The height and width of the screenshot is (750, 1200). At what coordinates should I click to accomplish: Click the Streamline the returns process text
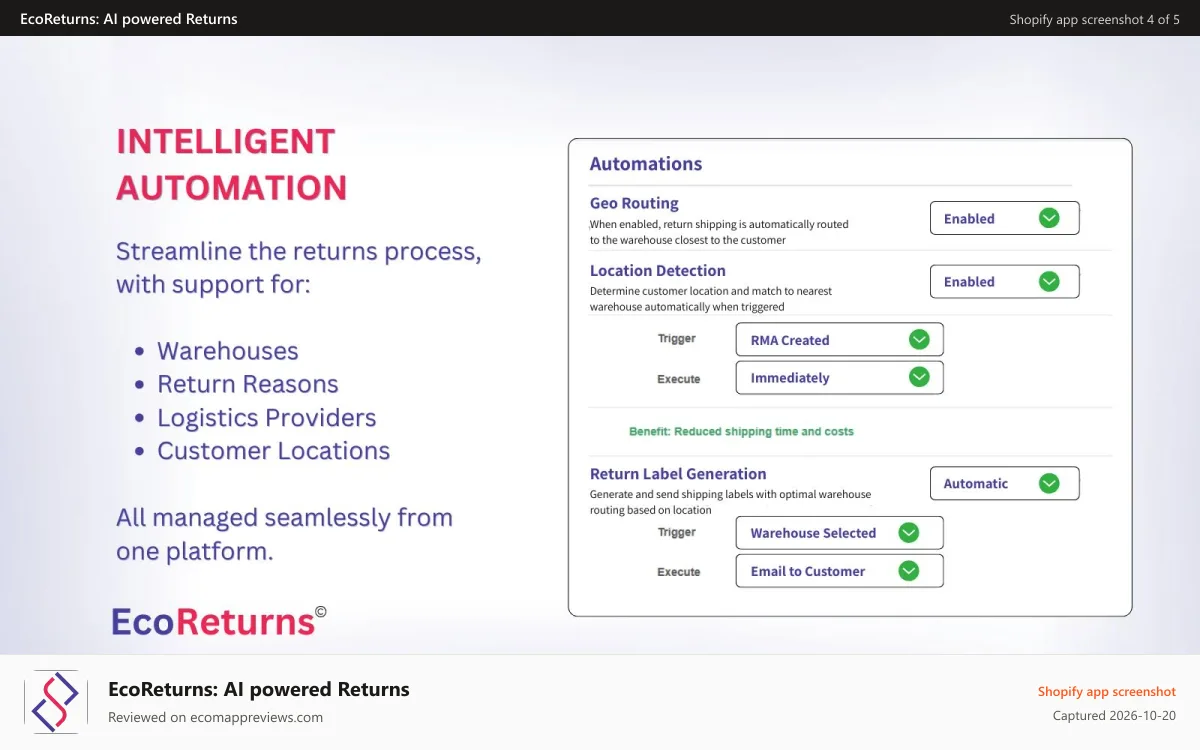(299, 268)
